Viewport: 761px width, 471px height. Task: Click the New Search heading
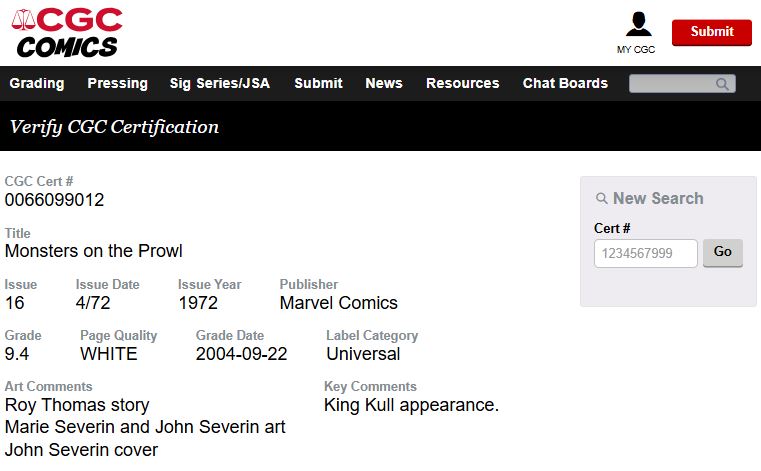click(x=657, y=198)
